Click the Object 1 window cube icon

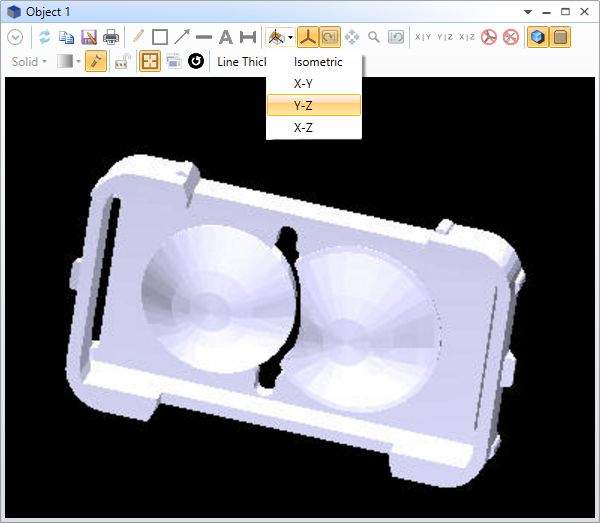pos(14,12)
